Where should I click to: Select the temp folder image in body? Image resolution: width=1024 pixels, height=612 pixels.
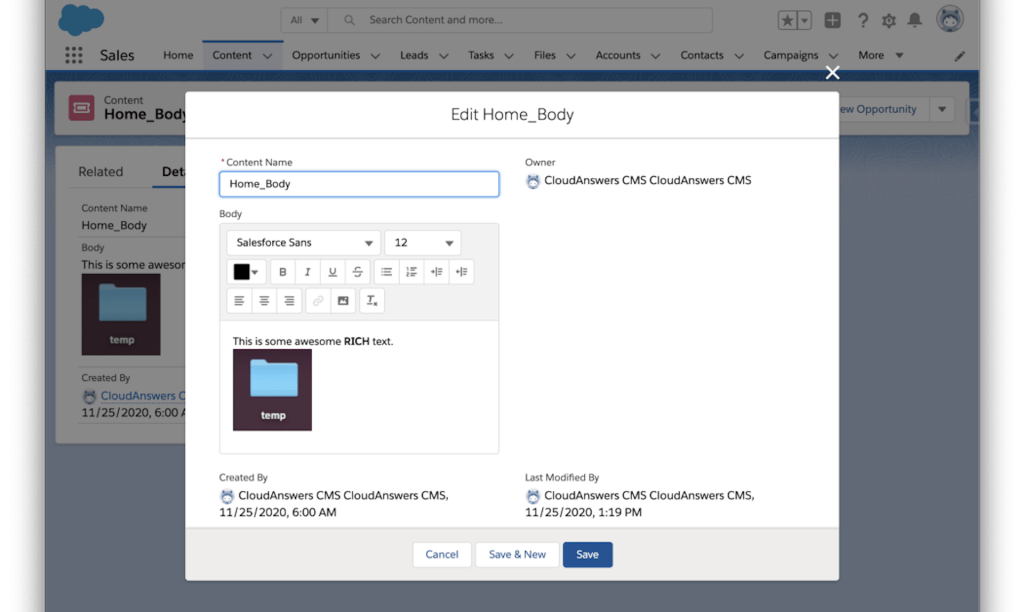272,390
